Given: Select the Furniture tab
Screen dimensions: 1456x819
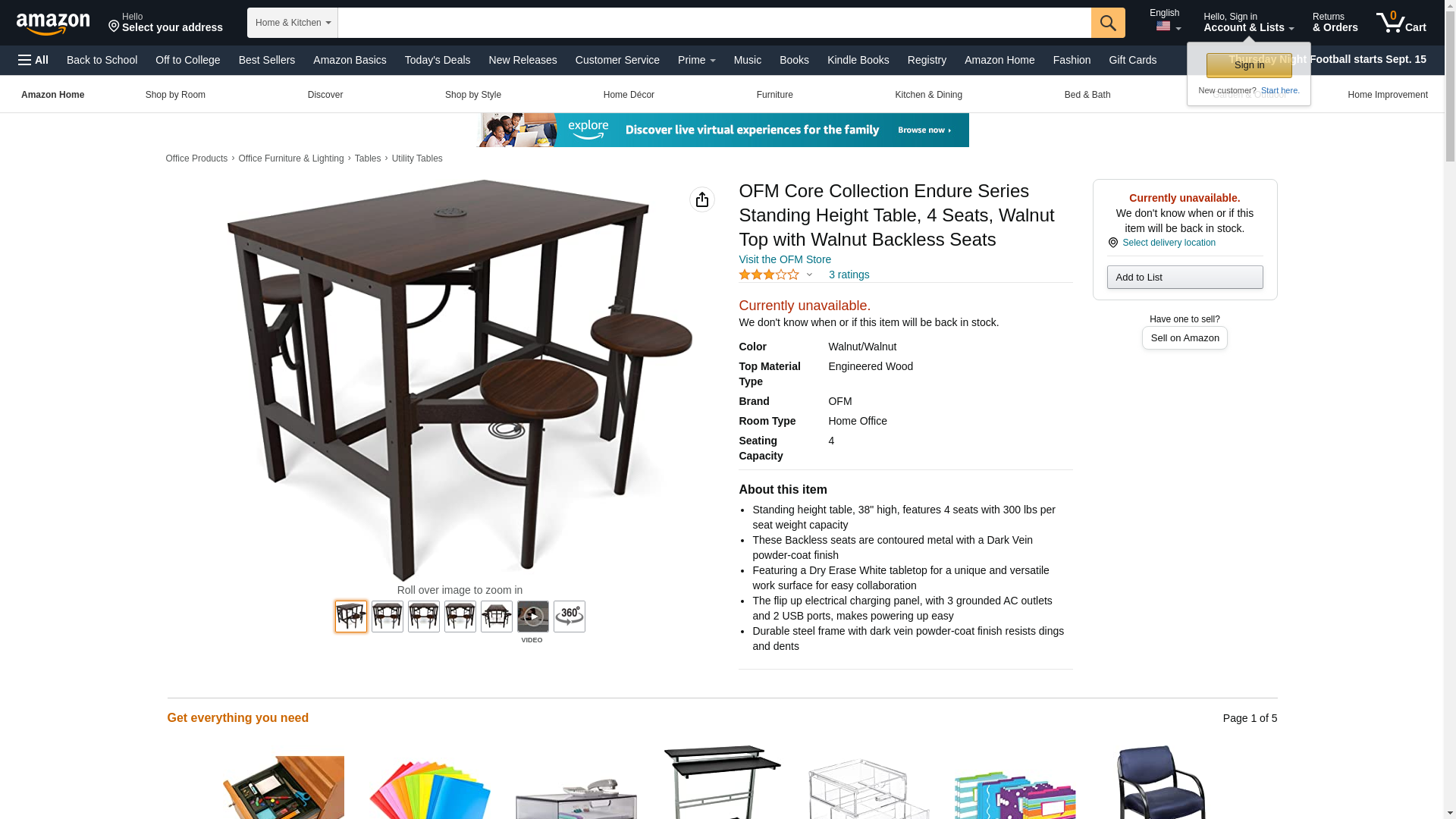Looking at the screenshot, I should click(x=774, y=95).
